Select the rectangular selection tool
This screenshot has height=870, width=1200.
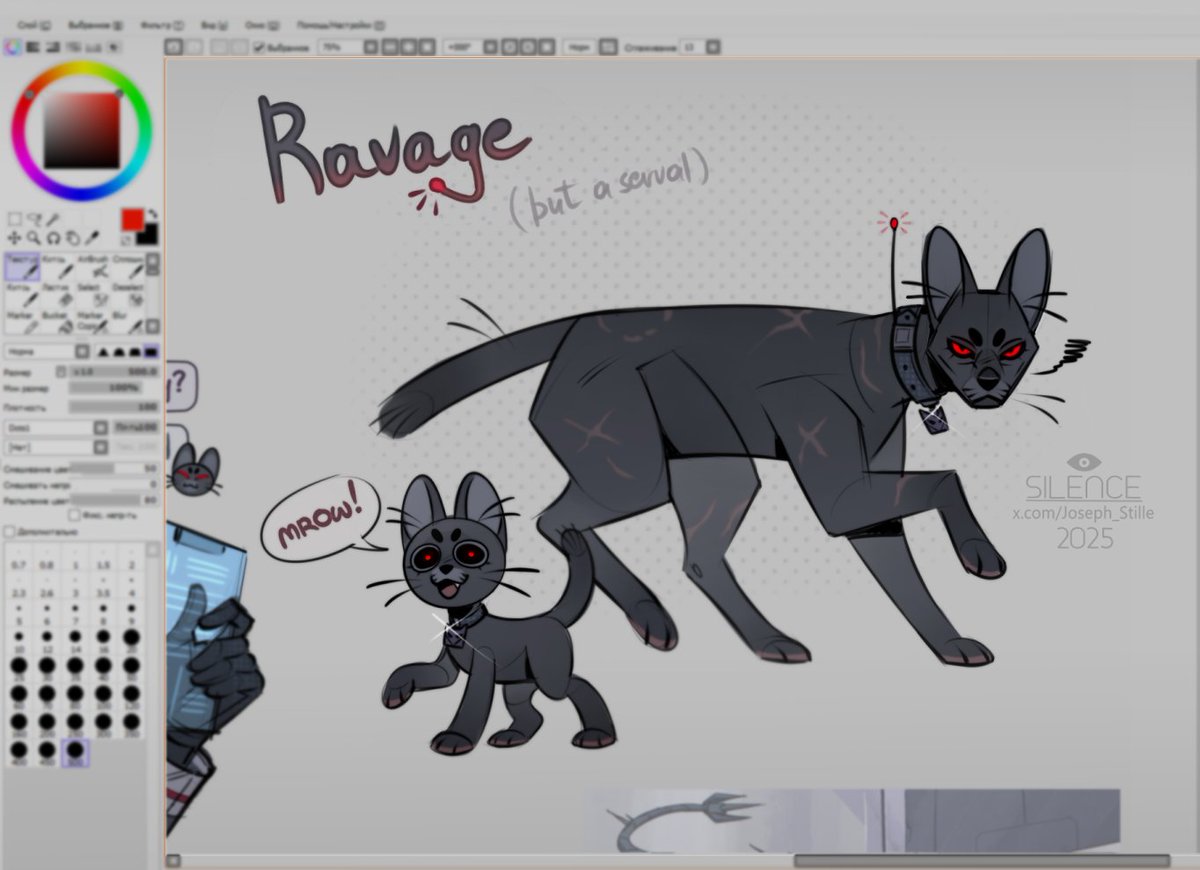14,218
